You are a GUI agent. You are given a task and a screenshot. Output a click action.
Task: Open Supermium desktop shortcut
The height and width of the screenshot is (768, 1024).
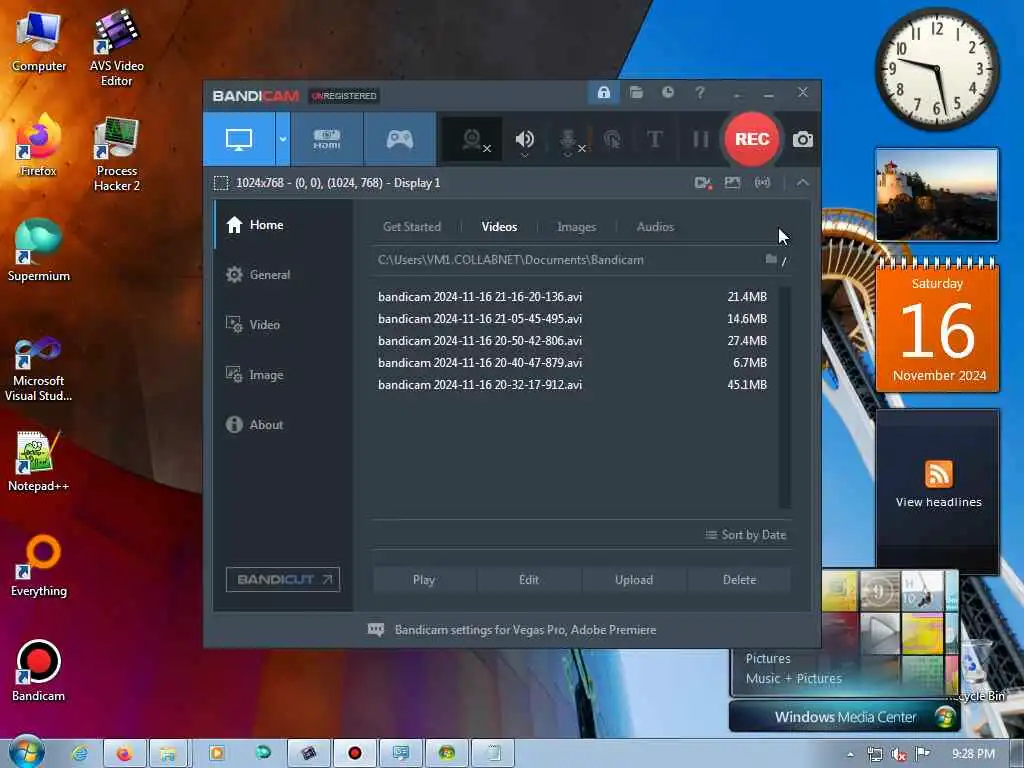(x=39, y=250)
